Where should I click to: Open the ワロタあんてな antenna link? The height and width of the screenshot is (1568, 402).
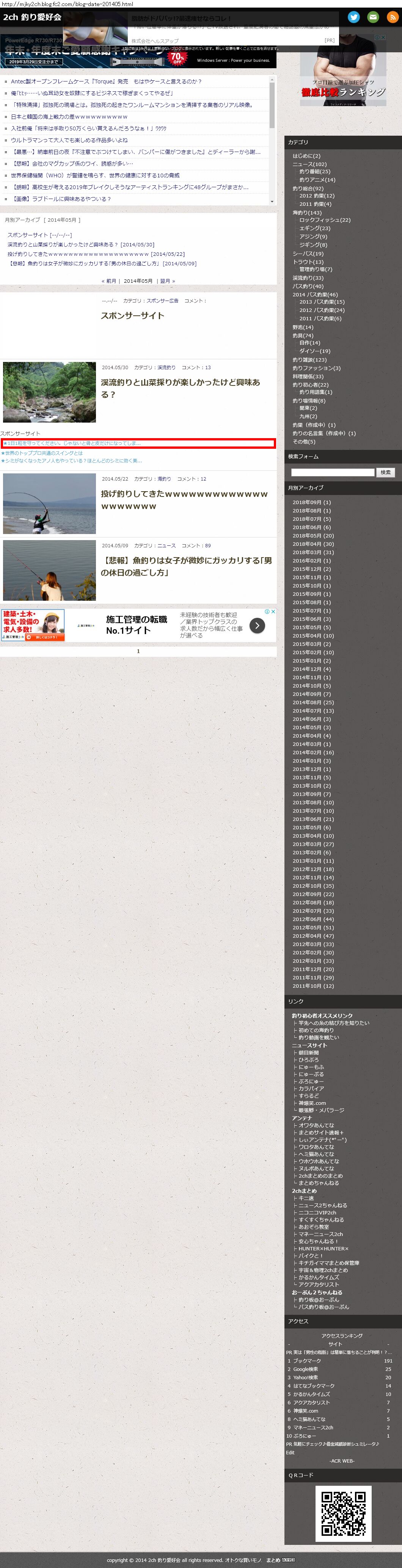(316, 1147)
